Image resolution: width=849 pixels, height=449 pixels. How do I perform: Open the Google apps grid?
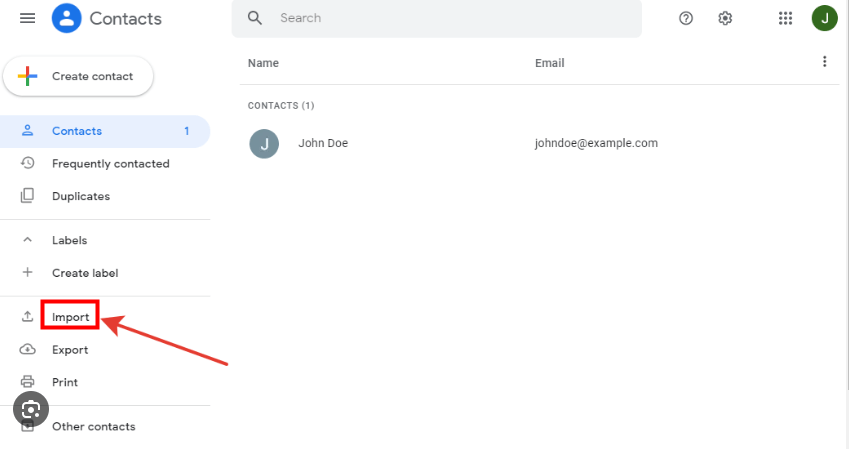785,18
